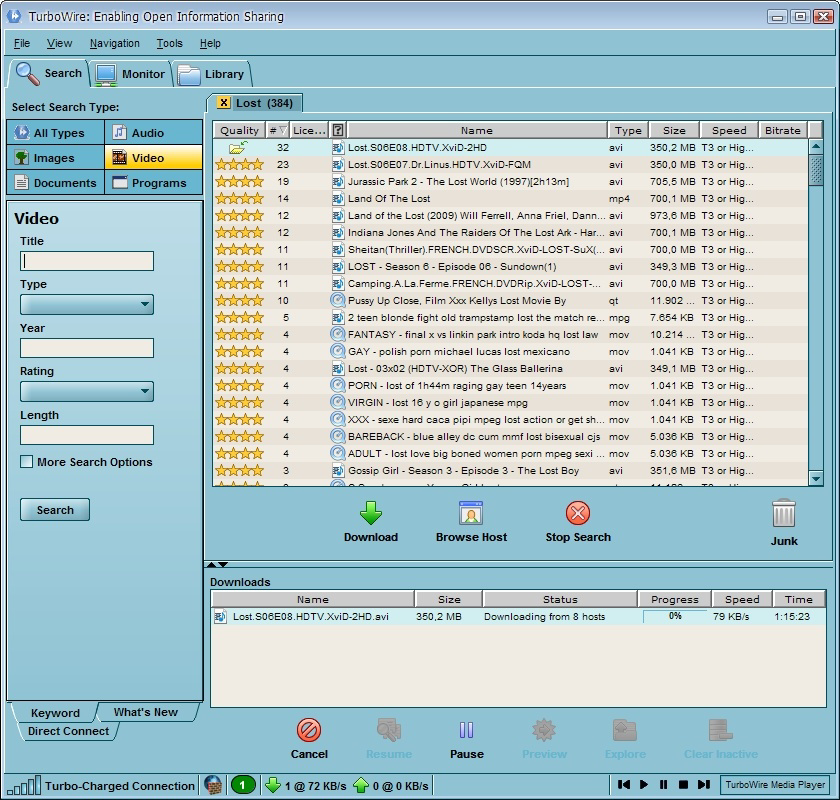Click the Explore folder icon
This screenshot has width=840, height=800.
(x=625, y=730)
